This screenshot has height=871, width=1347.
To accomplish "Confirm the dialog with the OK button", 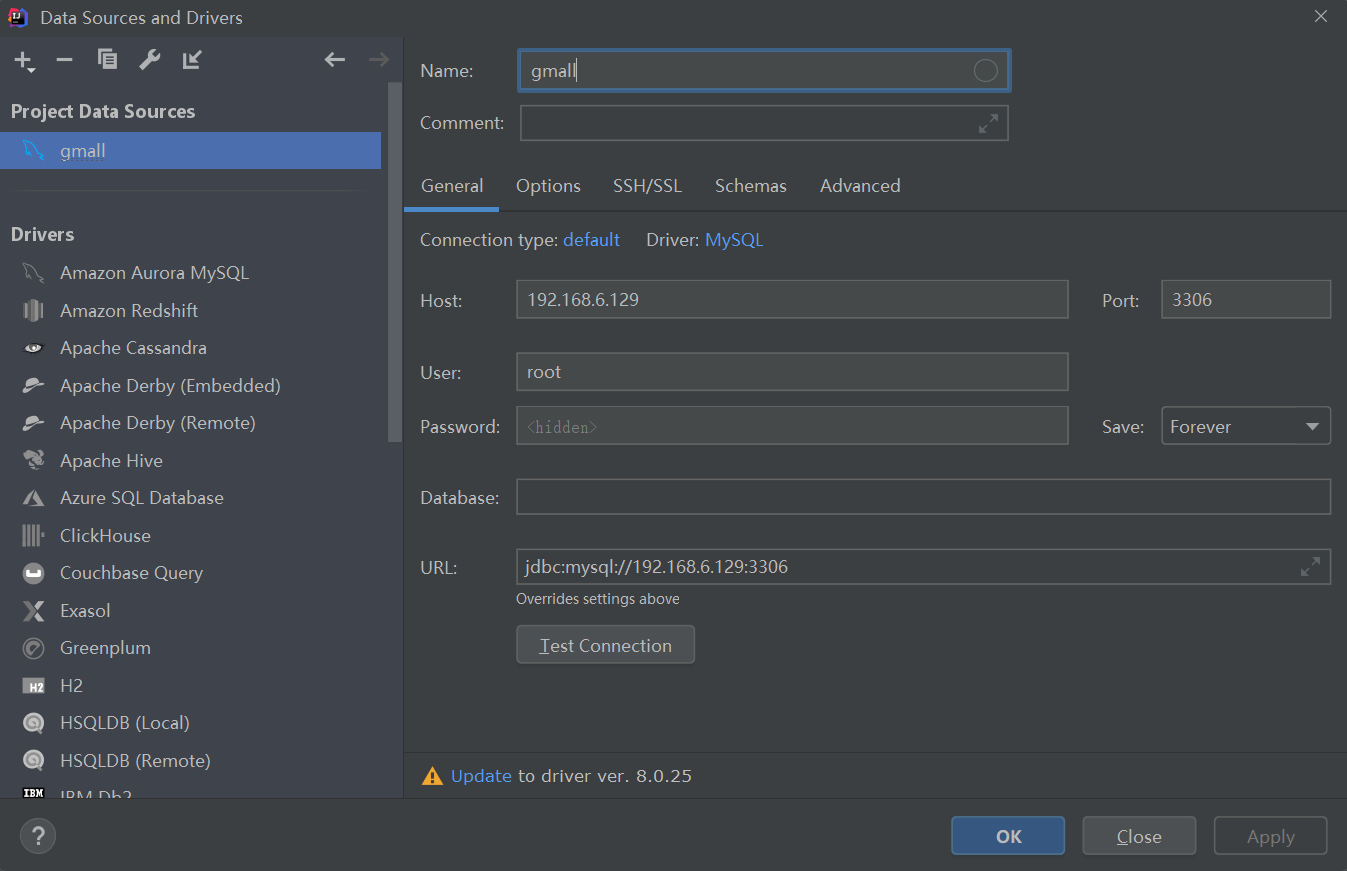I will (x=1008, y=836).
